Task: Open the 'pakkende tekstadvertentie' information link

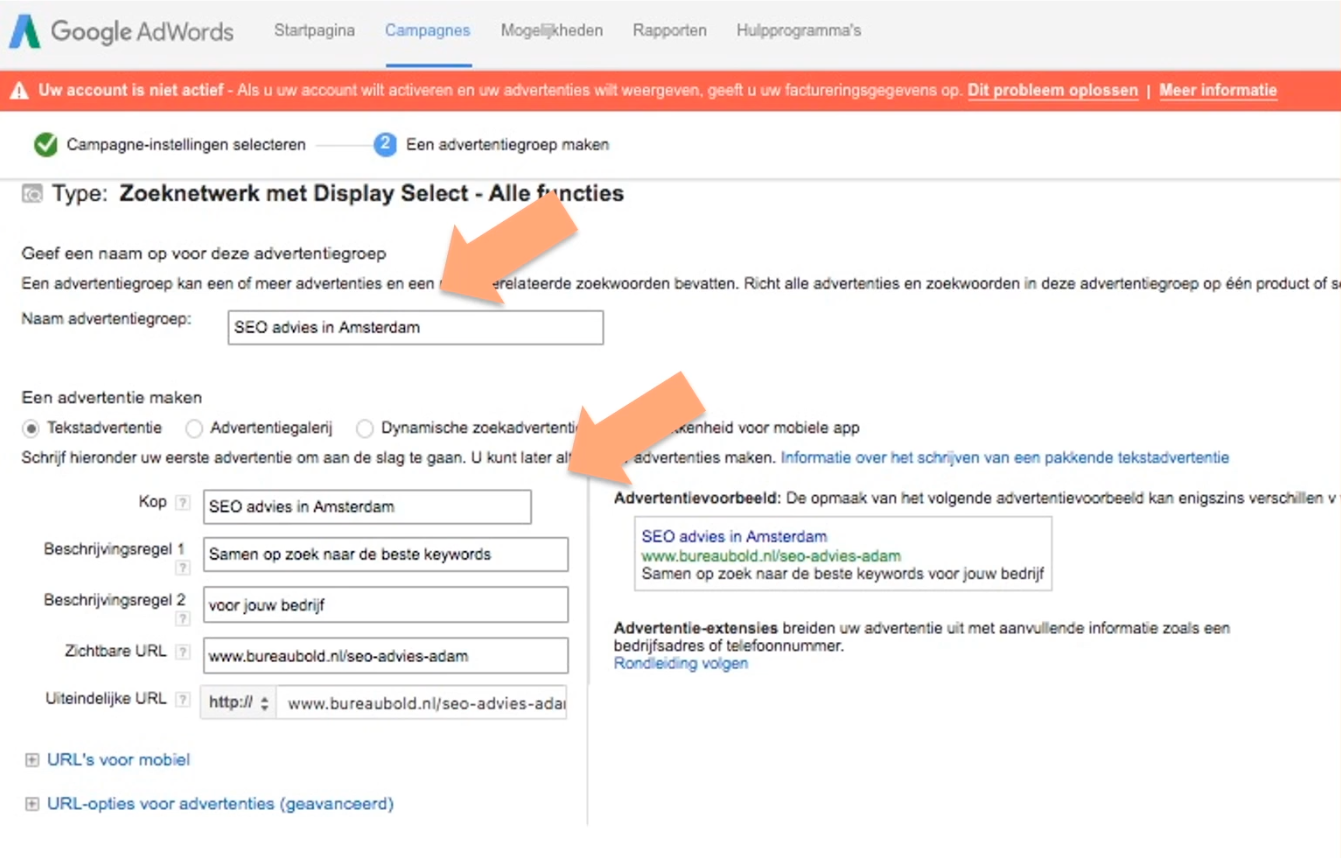Action: point(1004,458)
